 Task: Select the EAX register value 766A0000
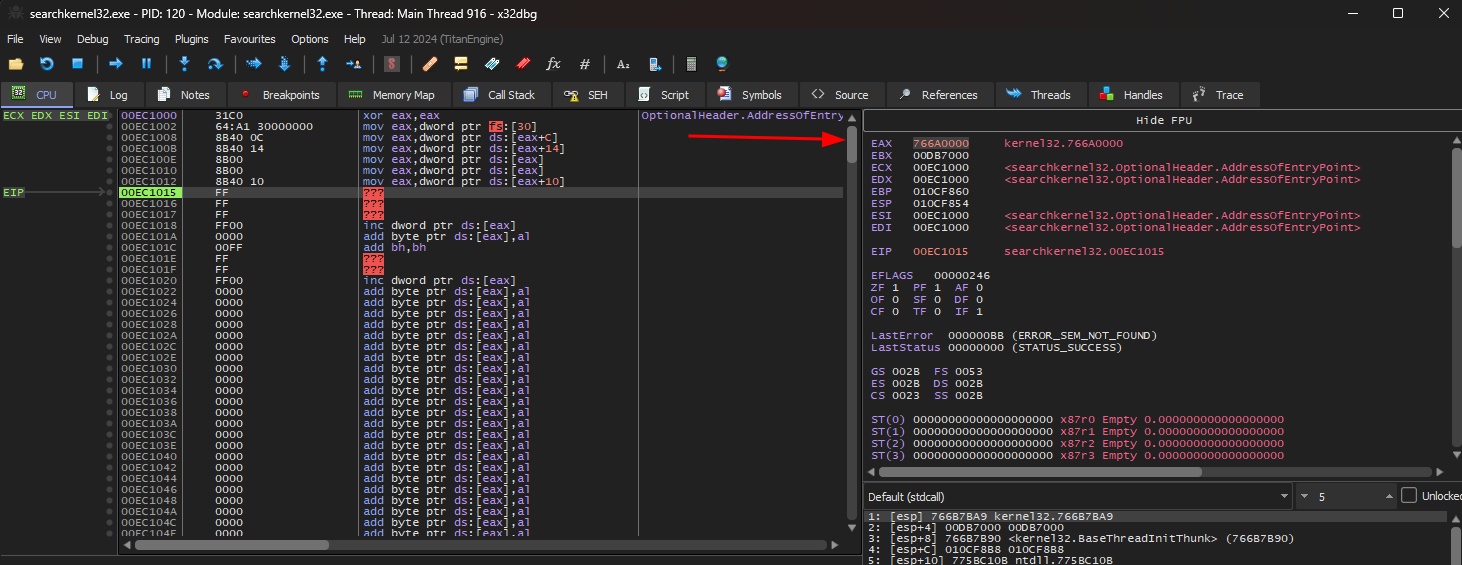[941, 144]
